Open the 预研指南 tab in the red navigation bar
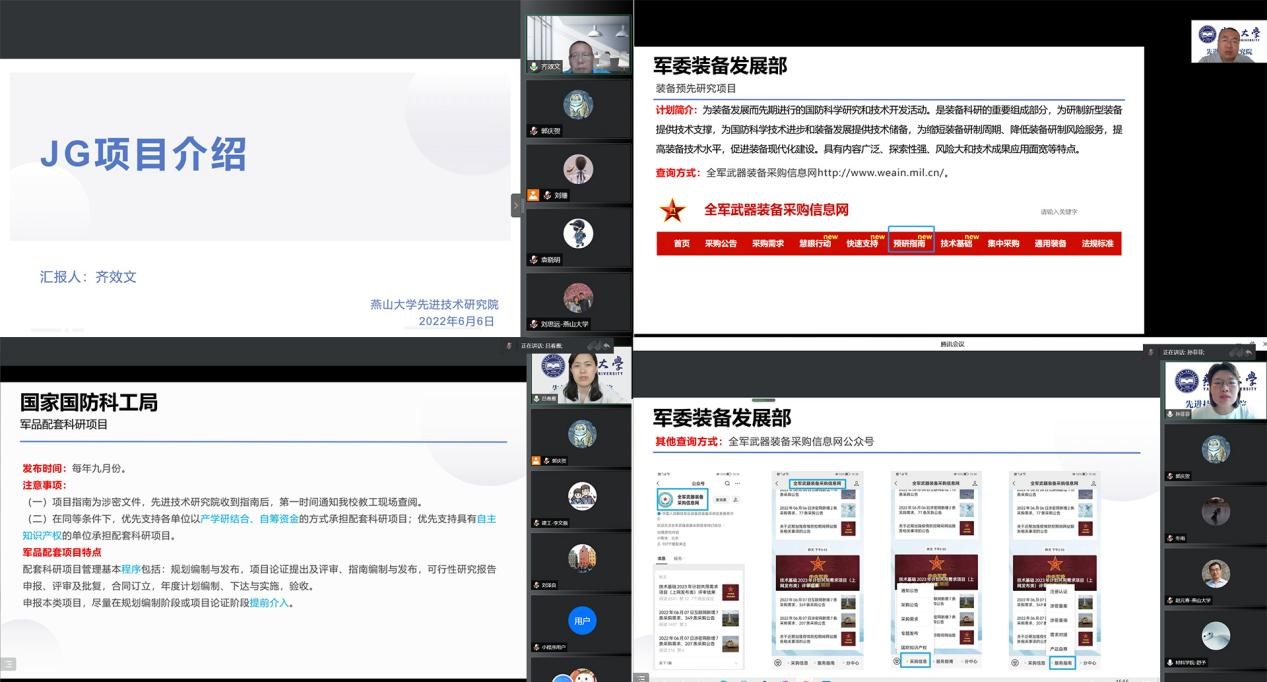Image resolution: width=1267 pixels, height=682 pixels. 910,243
